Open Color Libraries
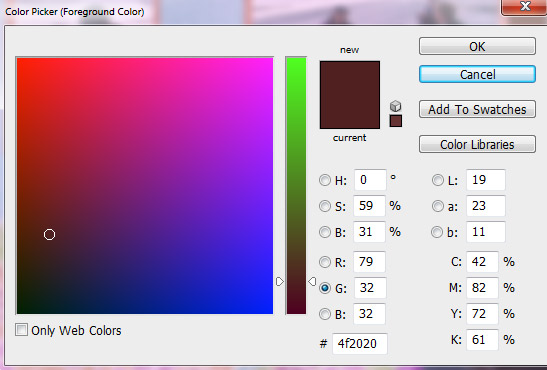 477,144
